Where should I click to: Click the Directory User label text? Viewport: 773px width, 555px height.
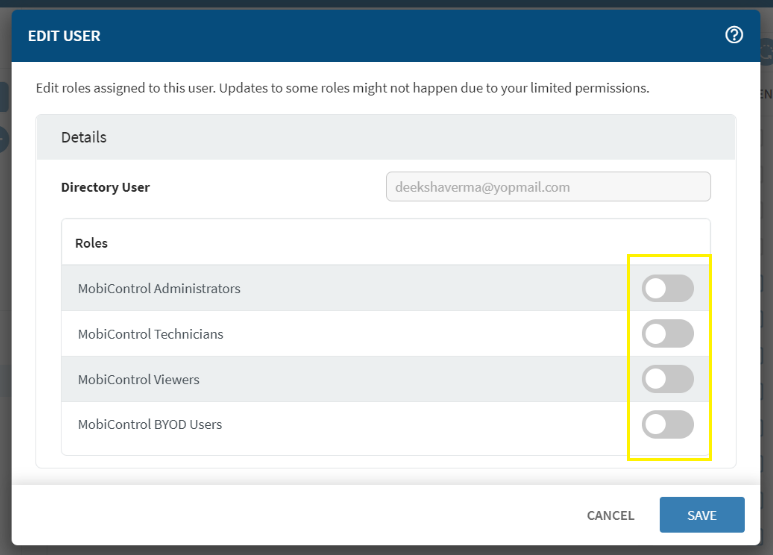click(x=105, y=187)
